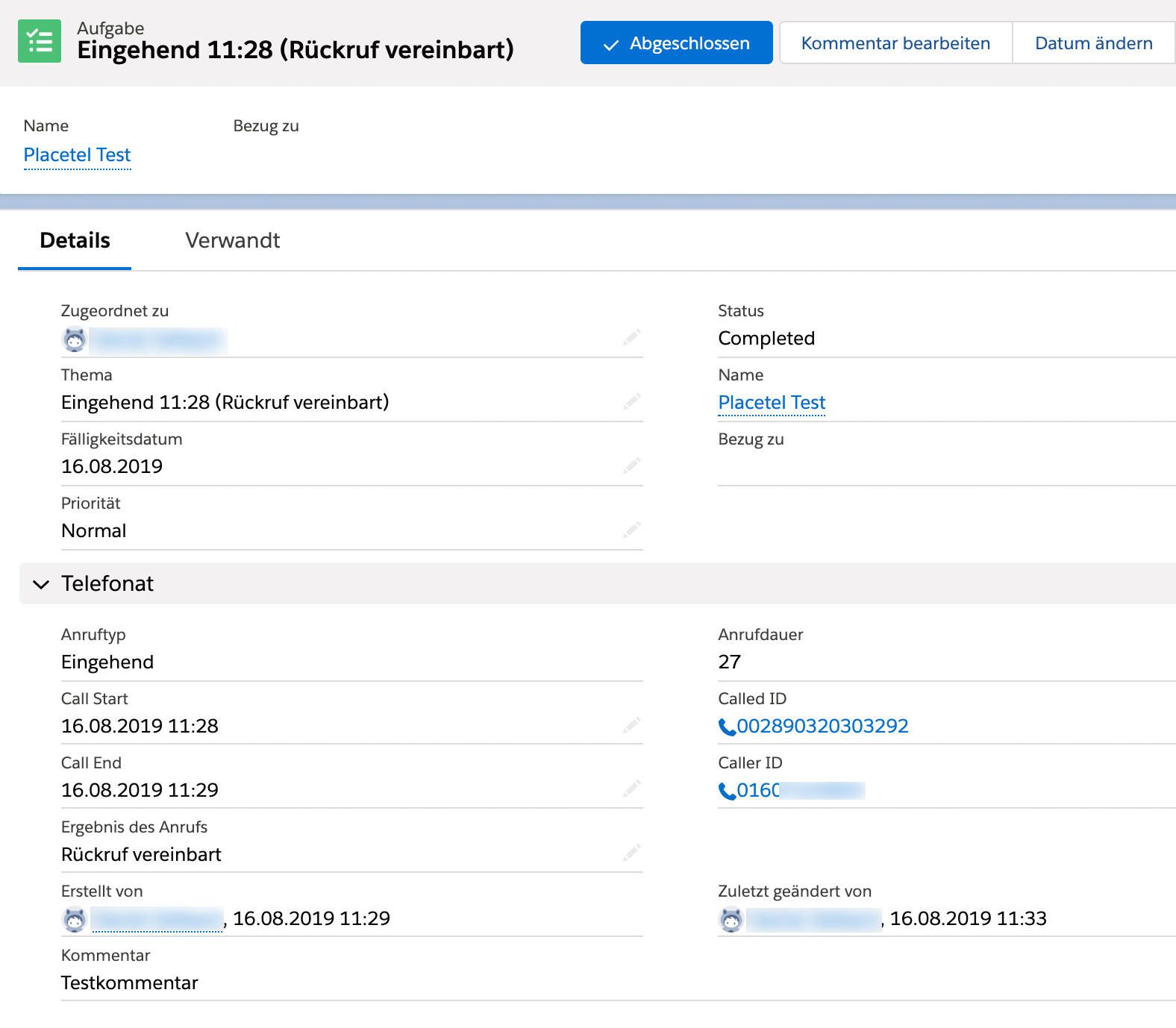The height and width of the screenshot is (1028, 1176).
Task: Edit Call End via pencil icon
Action: [632, 788]
